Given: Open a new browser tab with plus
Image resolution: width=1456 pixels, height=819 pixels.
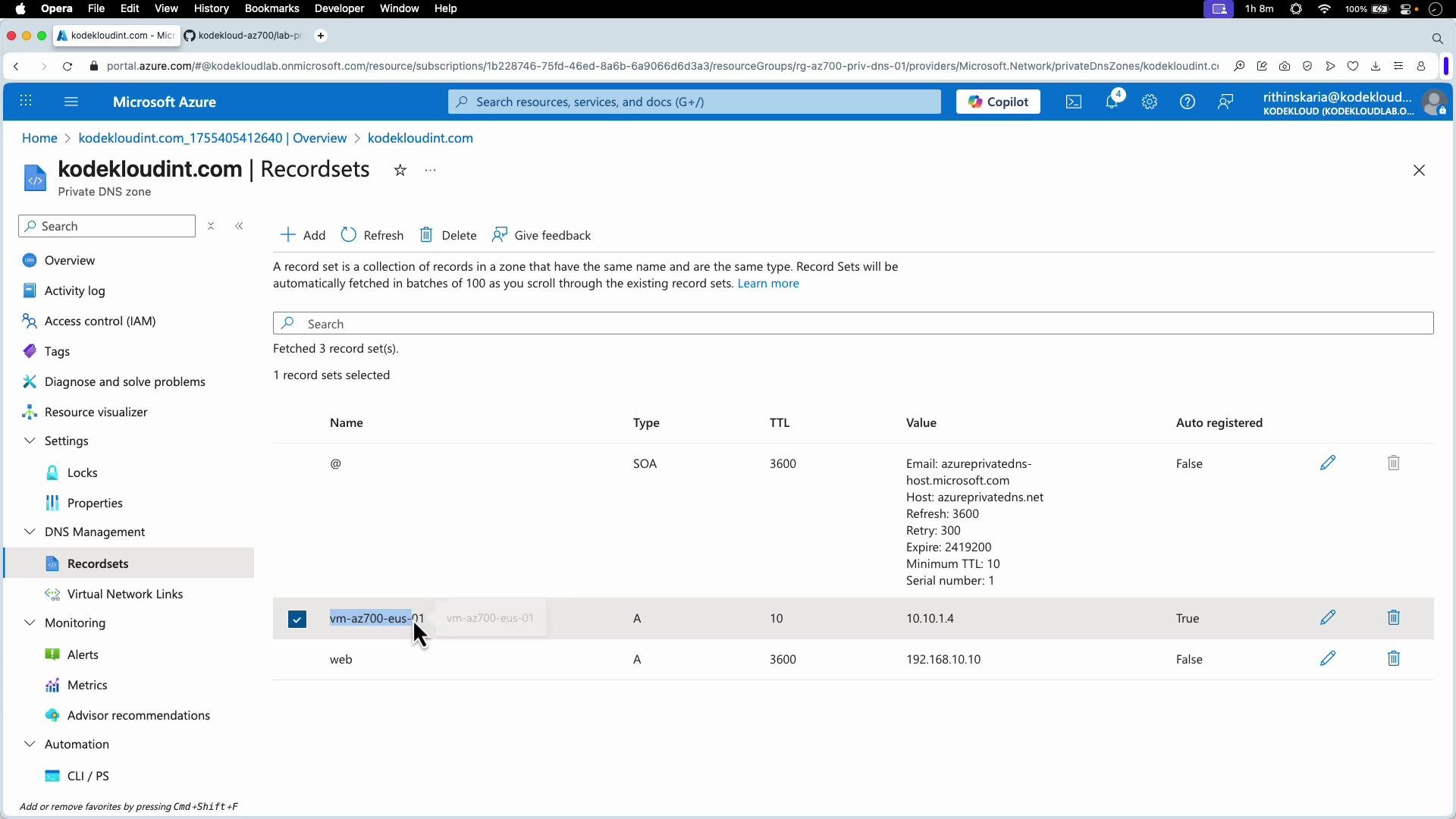Looking at the screenshot, I should tap(321, 36).
